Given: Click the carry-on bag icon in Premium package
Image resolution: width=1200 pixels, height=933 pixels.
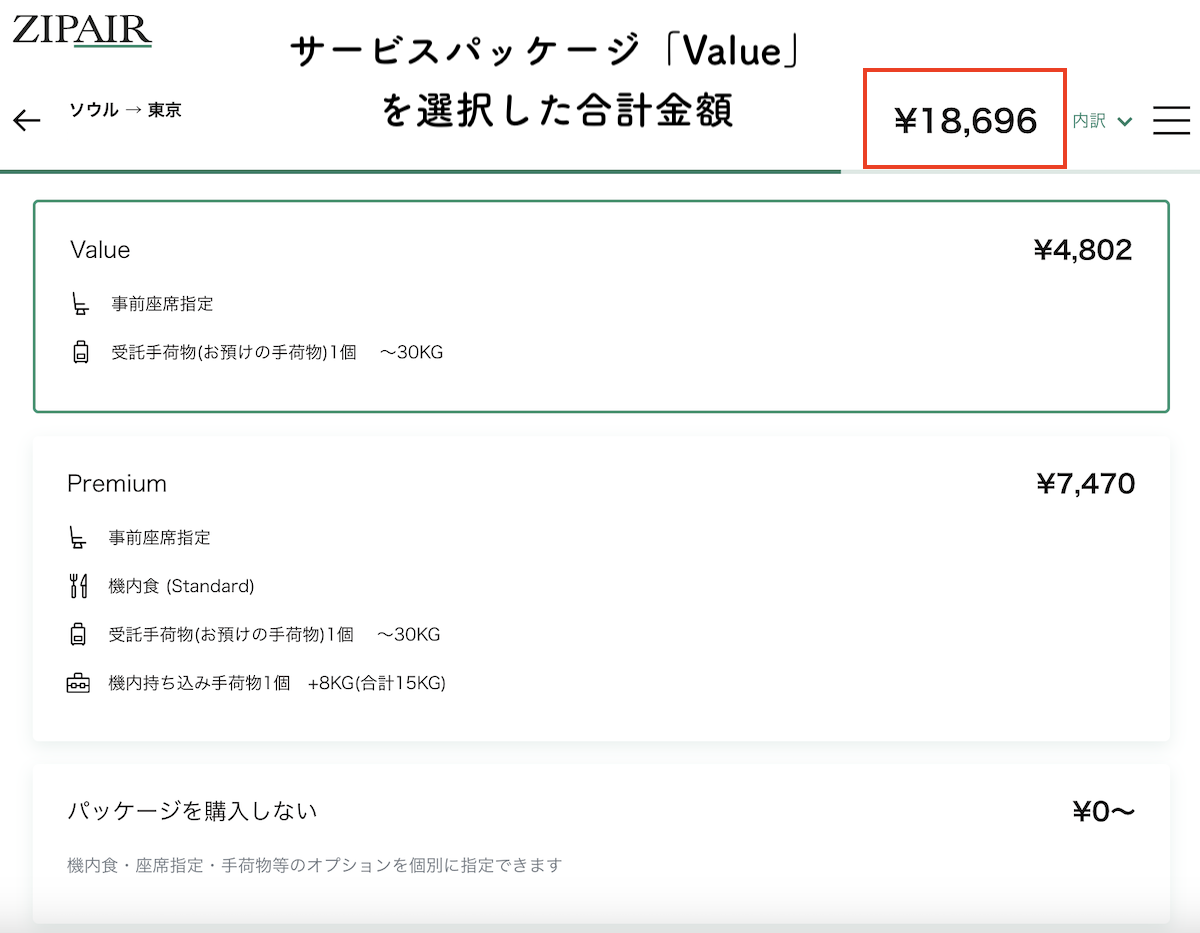Looking at the screenshot, I should [78, 683].
